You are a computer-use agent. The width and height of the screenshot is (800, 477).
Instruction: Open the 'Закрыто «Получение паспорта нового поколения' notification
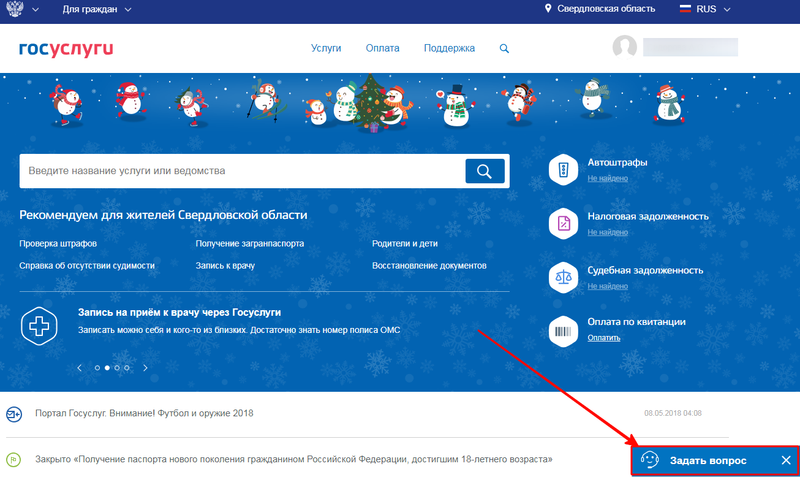click(293, 459)
